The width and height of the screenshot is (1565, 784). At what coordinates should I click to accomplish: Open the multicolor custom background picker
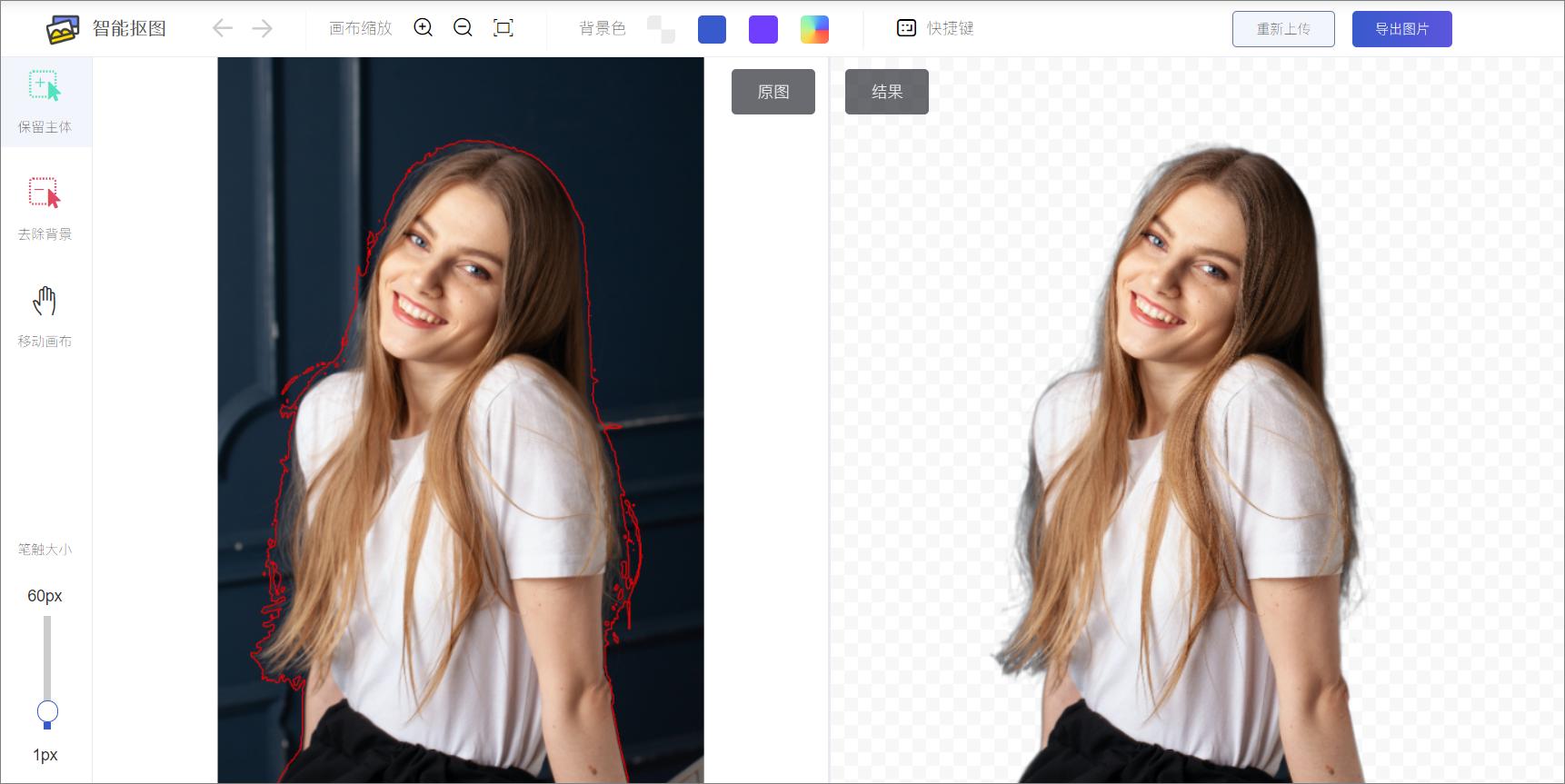(814, 29)
